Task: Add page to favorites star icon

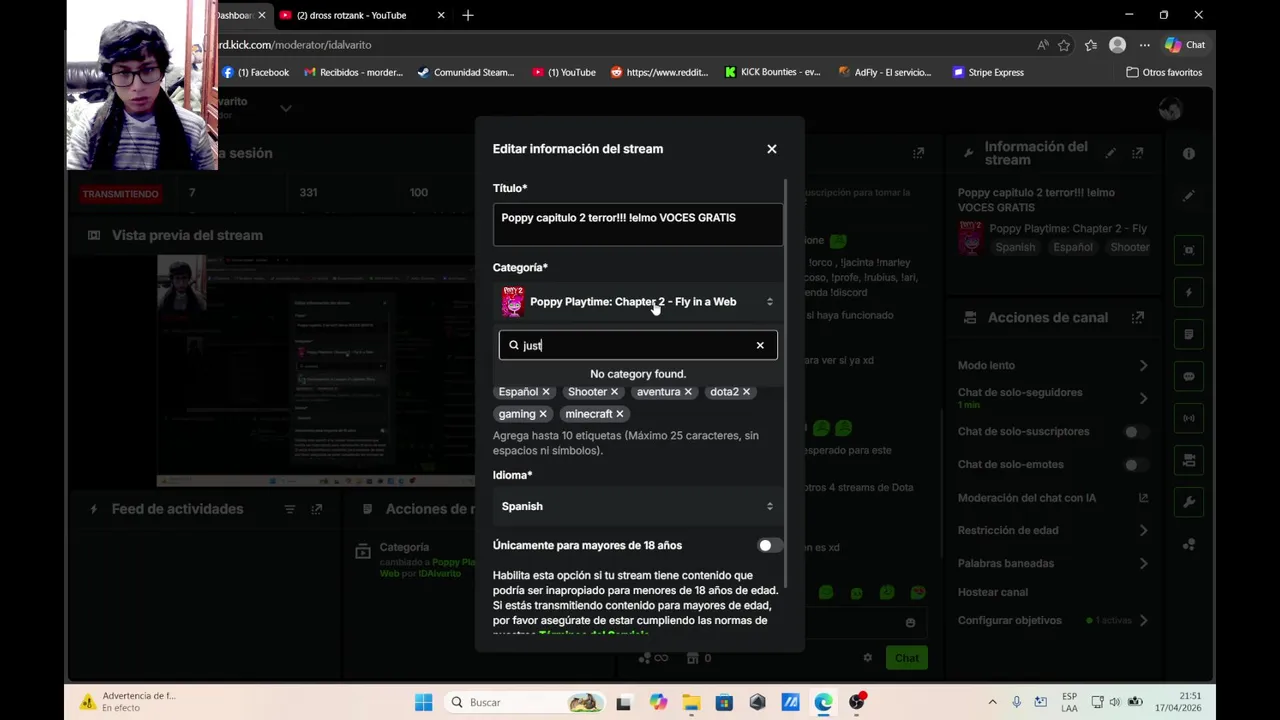Action: (x=1064, y=45)
